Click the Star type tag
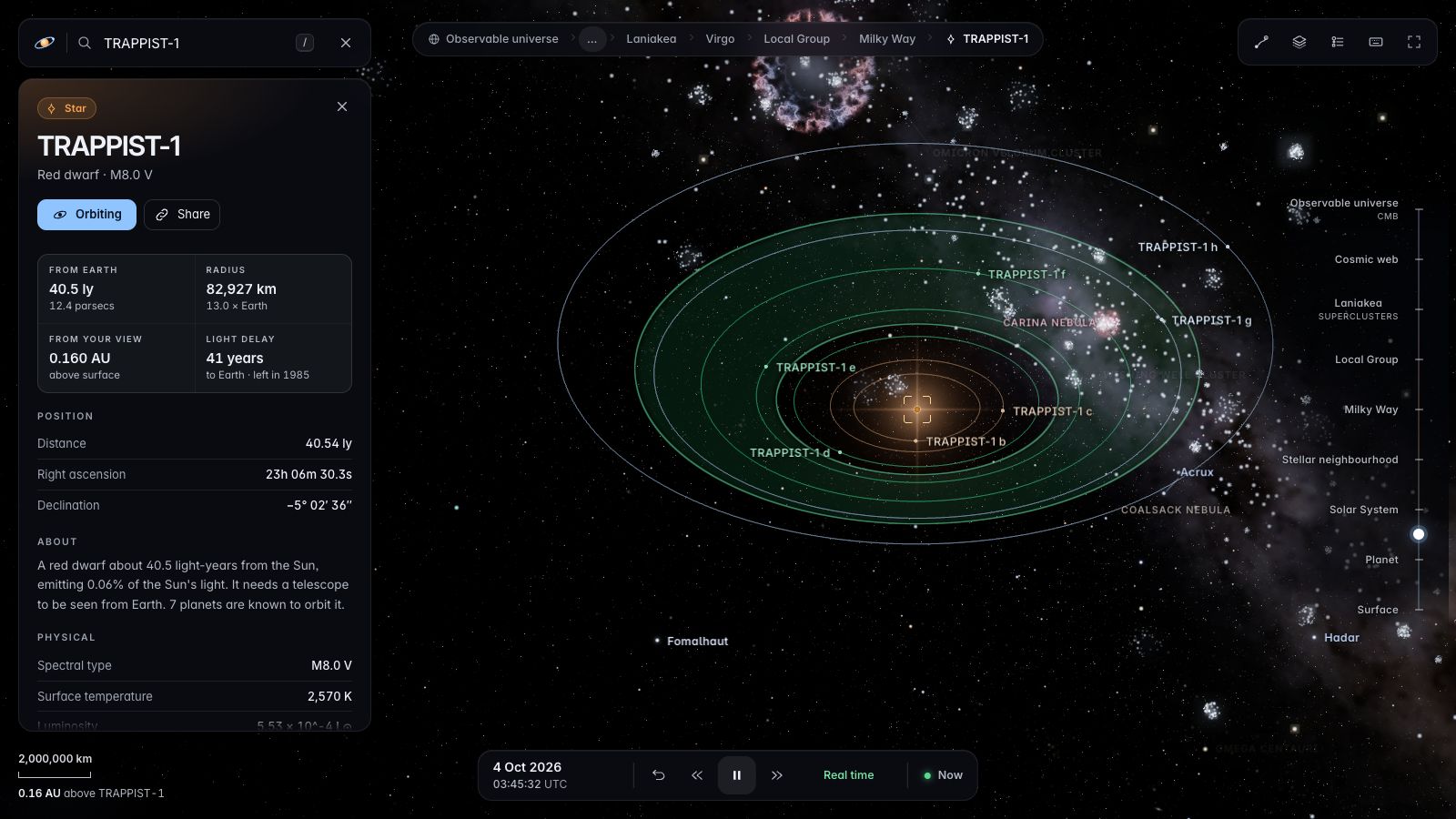 tap(66, 108)
